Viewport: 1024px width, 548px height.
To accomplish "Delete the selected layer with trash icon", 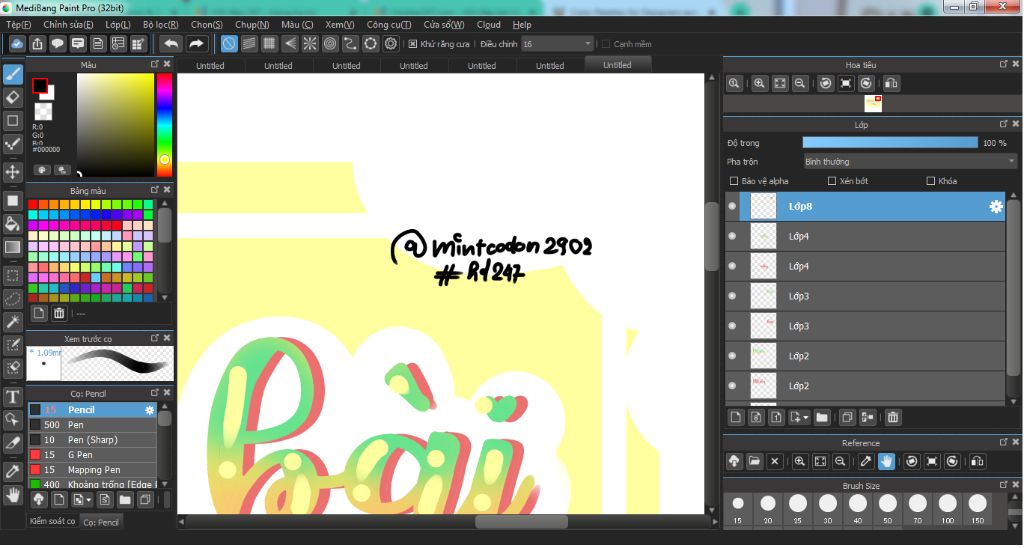I will pyautogui.click(x=893, y=417).
